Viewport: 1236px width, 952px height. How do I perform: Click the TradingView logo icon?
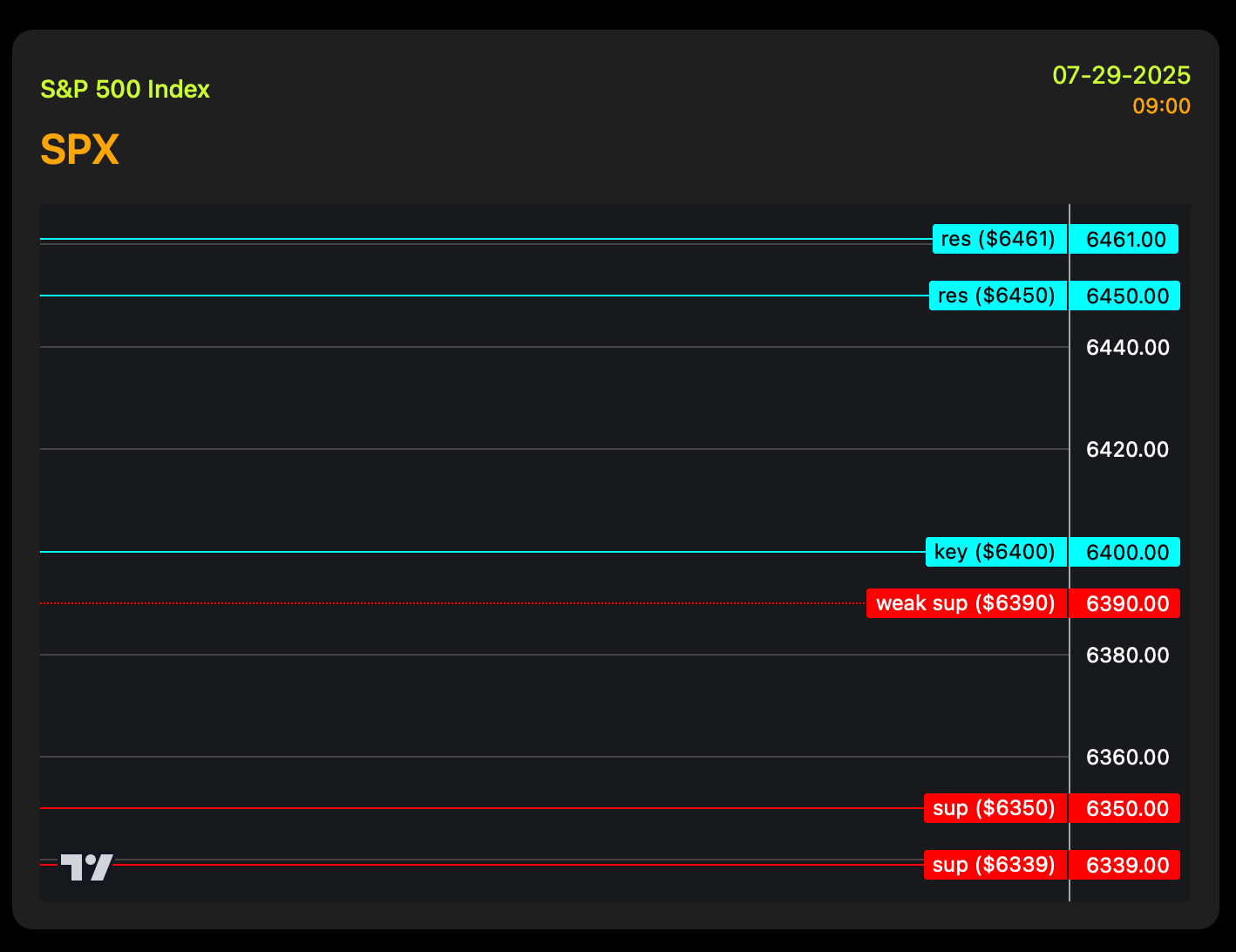tap(86, 867)
